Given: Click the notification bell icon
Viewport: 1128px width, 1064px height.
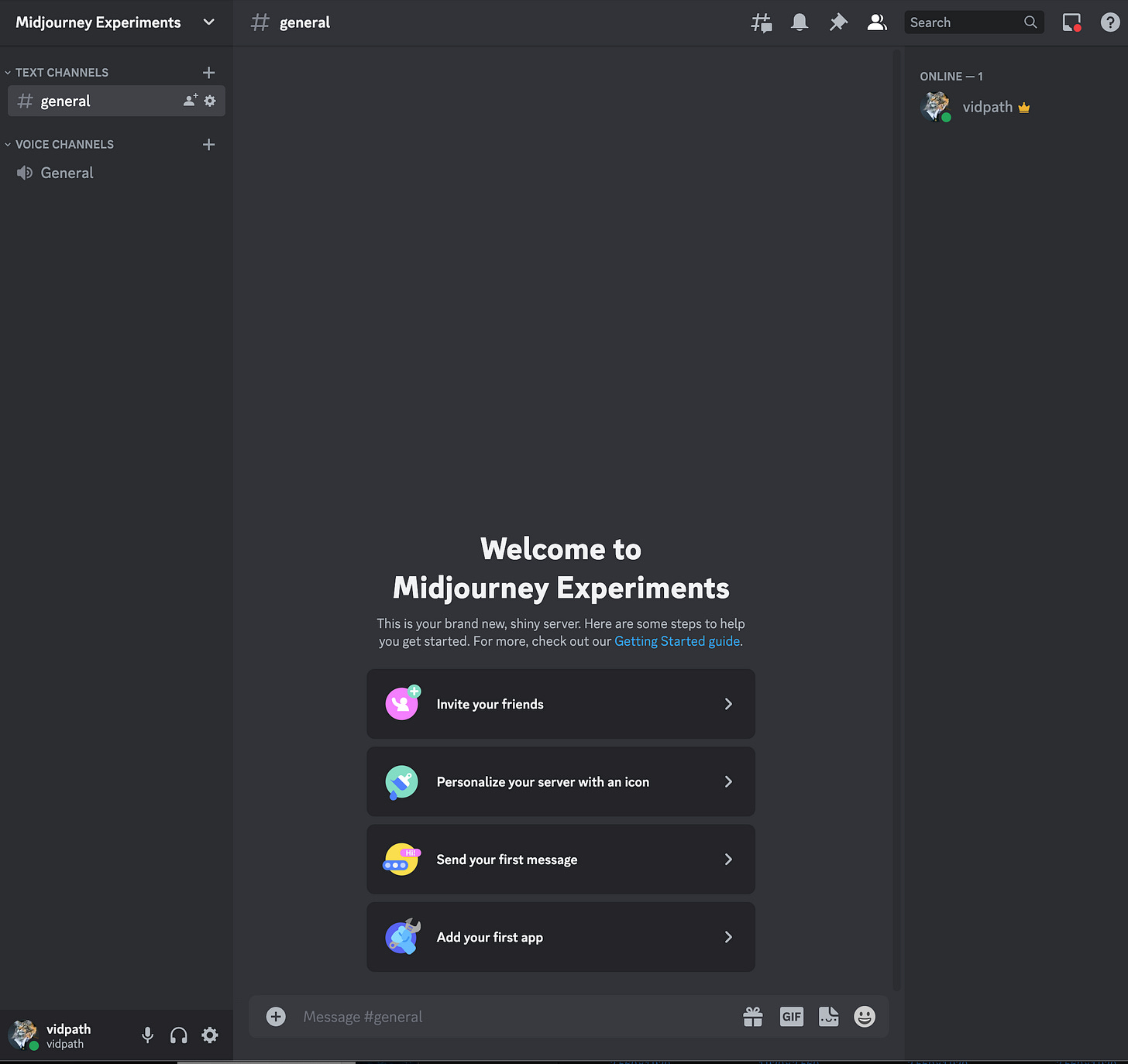Looking at the screenshot, I should coord(800,22).
